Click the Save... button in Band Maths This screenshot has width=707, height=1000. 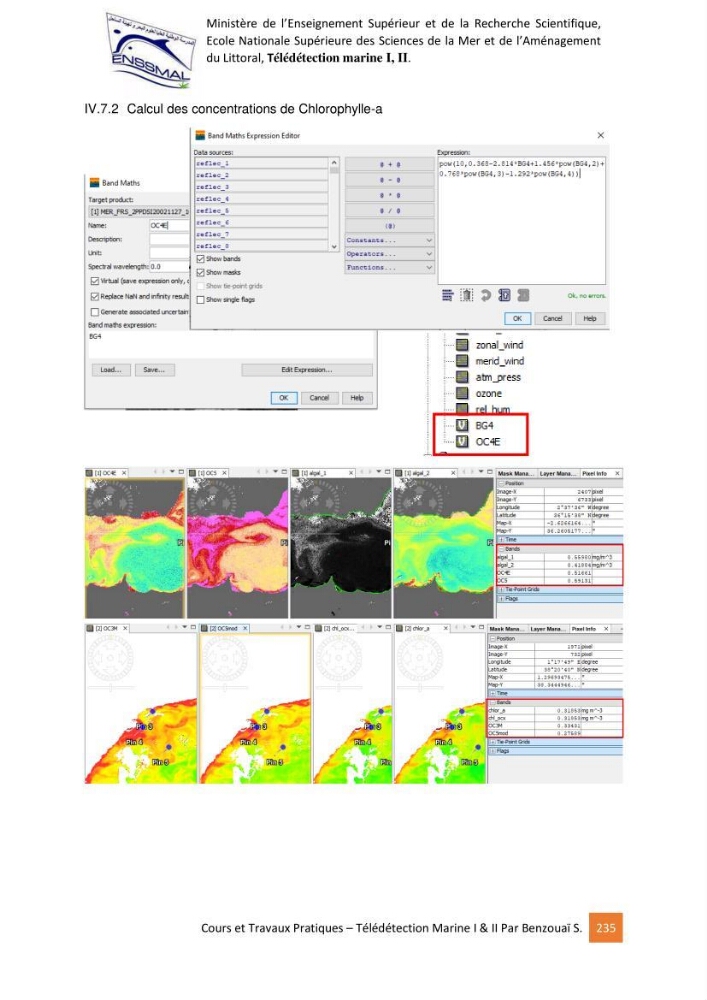(x=154, y=370)
